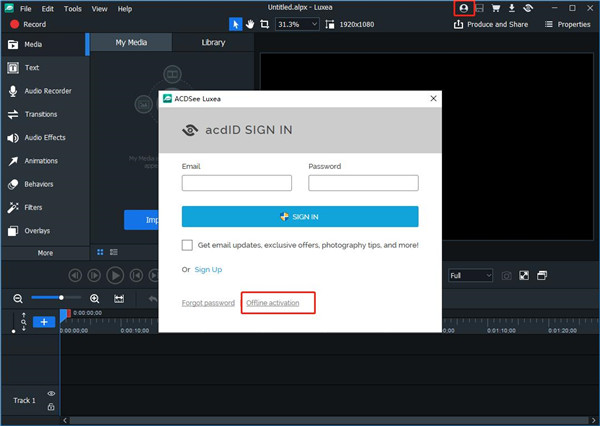Click the layout panel icon beside profile
This screenshot has width=600, height=426.
click(x=479, y=8)
